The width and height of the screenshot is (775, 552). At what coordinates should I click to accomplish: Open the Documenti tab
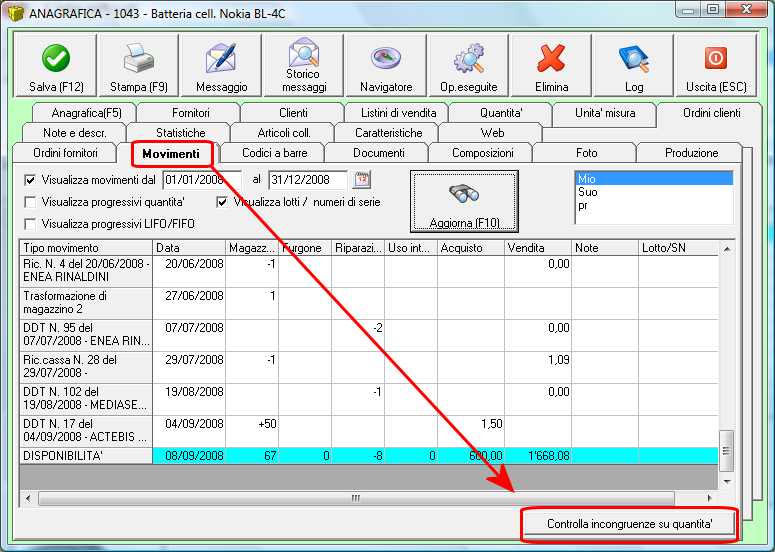tap(379, 153)
